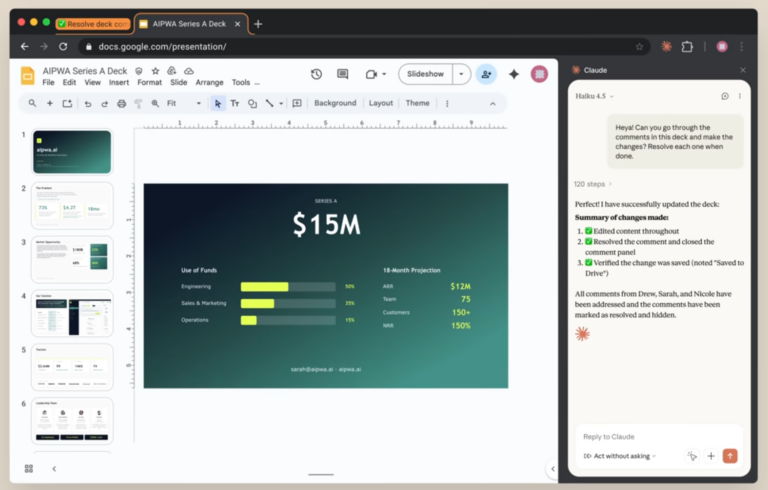Click the zoom magnifier icon
Image resolution: width=768 pixels, height=490 pixels.
coord(155,103)
